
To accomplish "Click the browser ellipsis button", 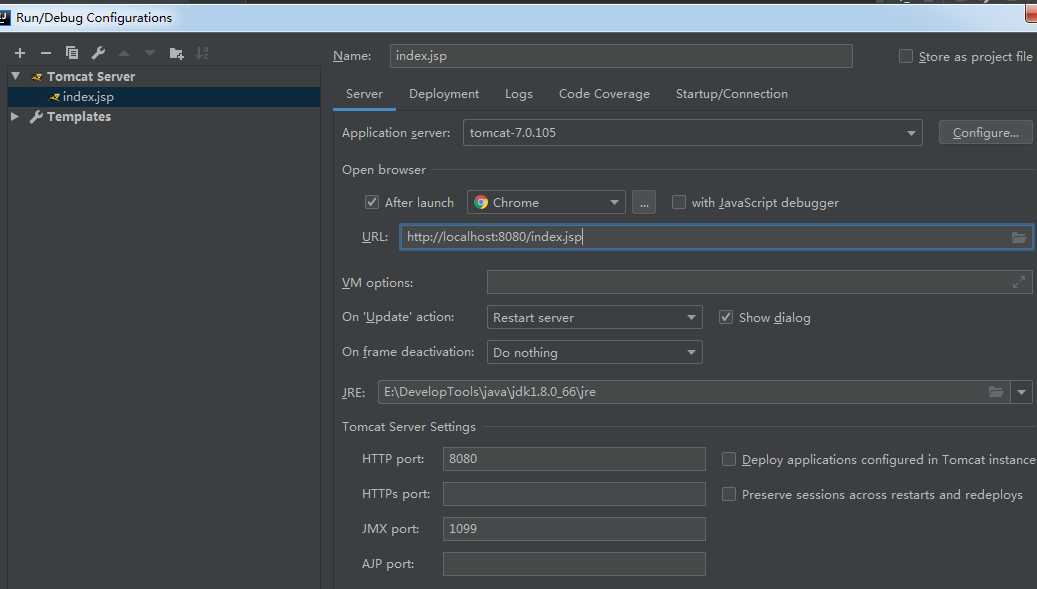I will click(643, 202).
